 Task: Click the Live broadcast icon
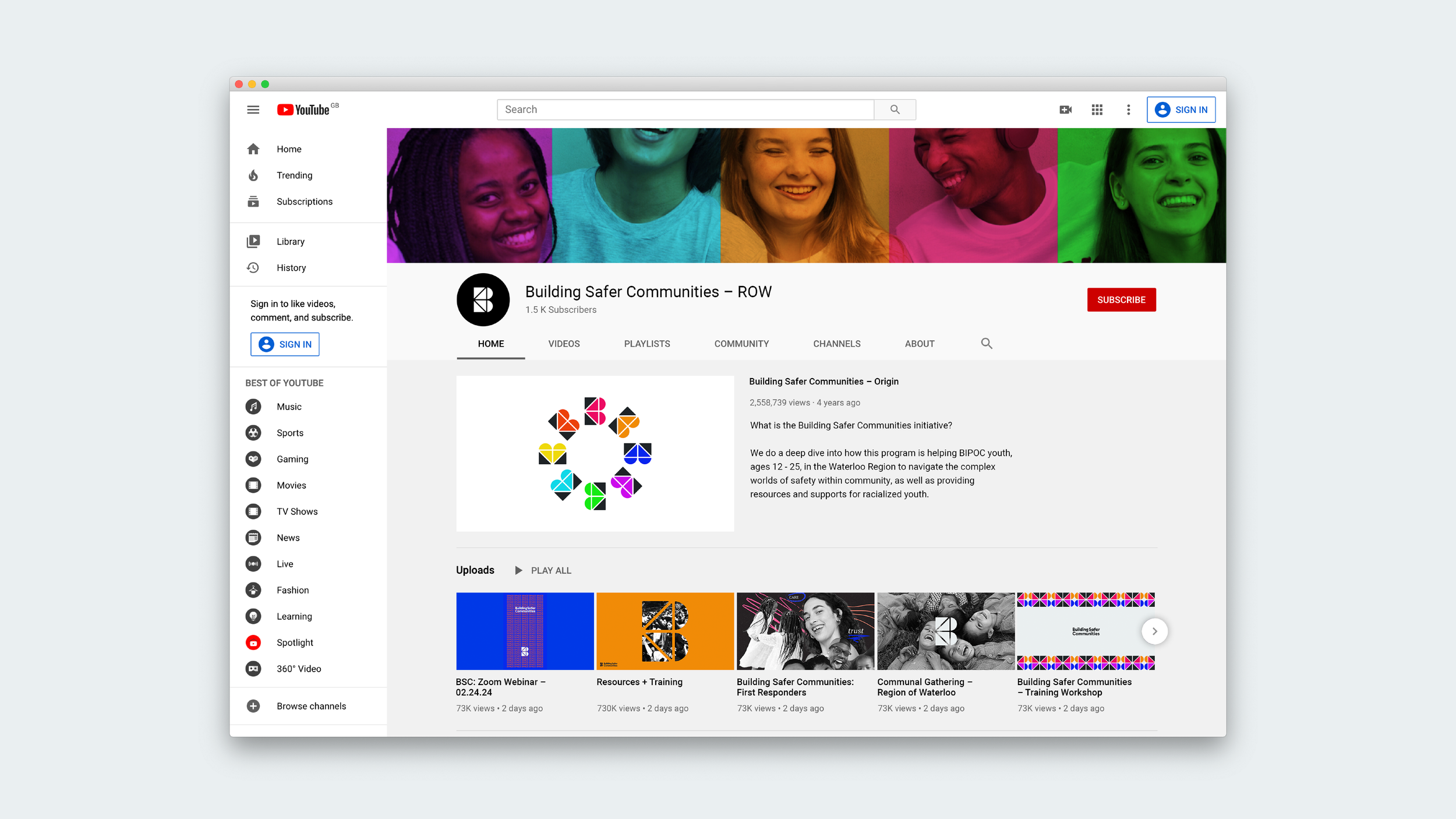tap(253, 564)
